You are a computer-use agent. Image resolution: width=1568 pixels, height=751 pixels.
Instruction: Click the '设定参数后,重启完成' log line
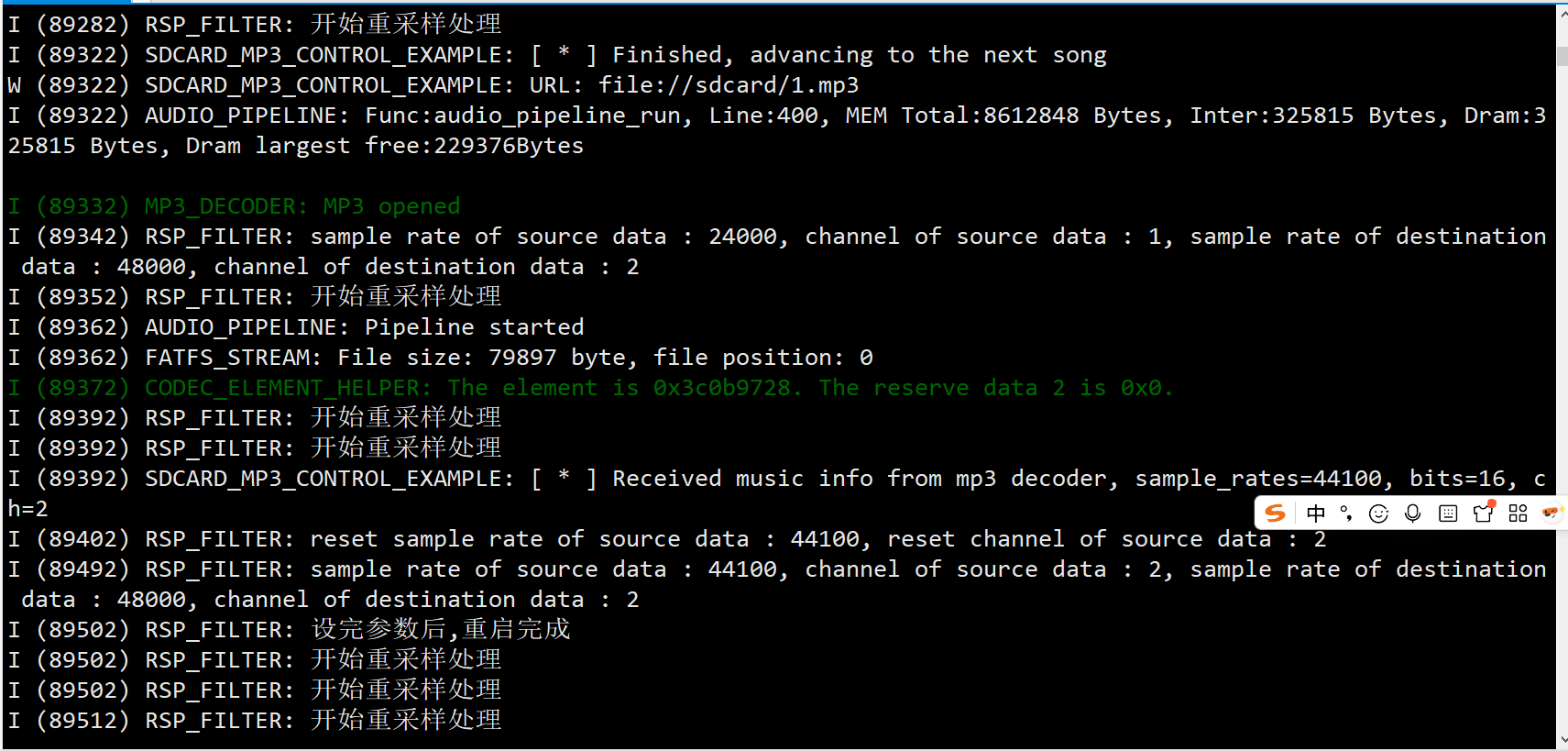[290, 630]
